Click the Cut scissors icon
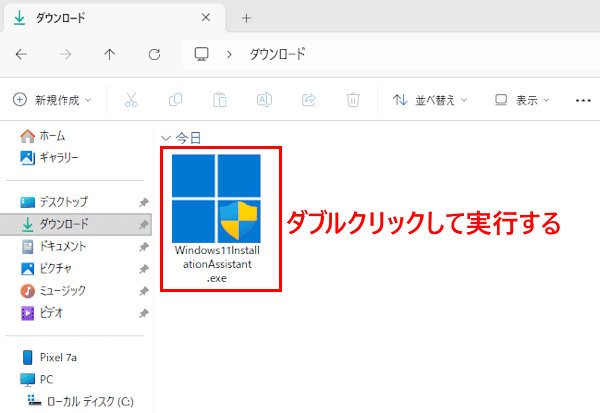The width and height of the screenshot is (600, 413). (131, 100)
